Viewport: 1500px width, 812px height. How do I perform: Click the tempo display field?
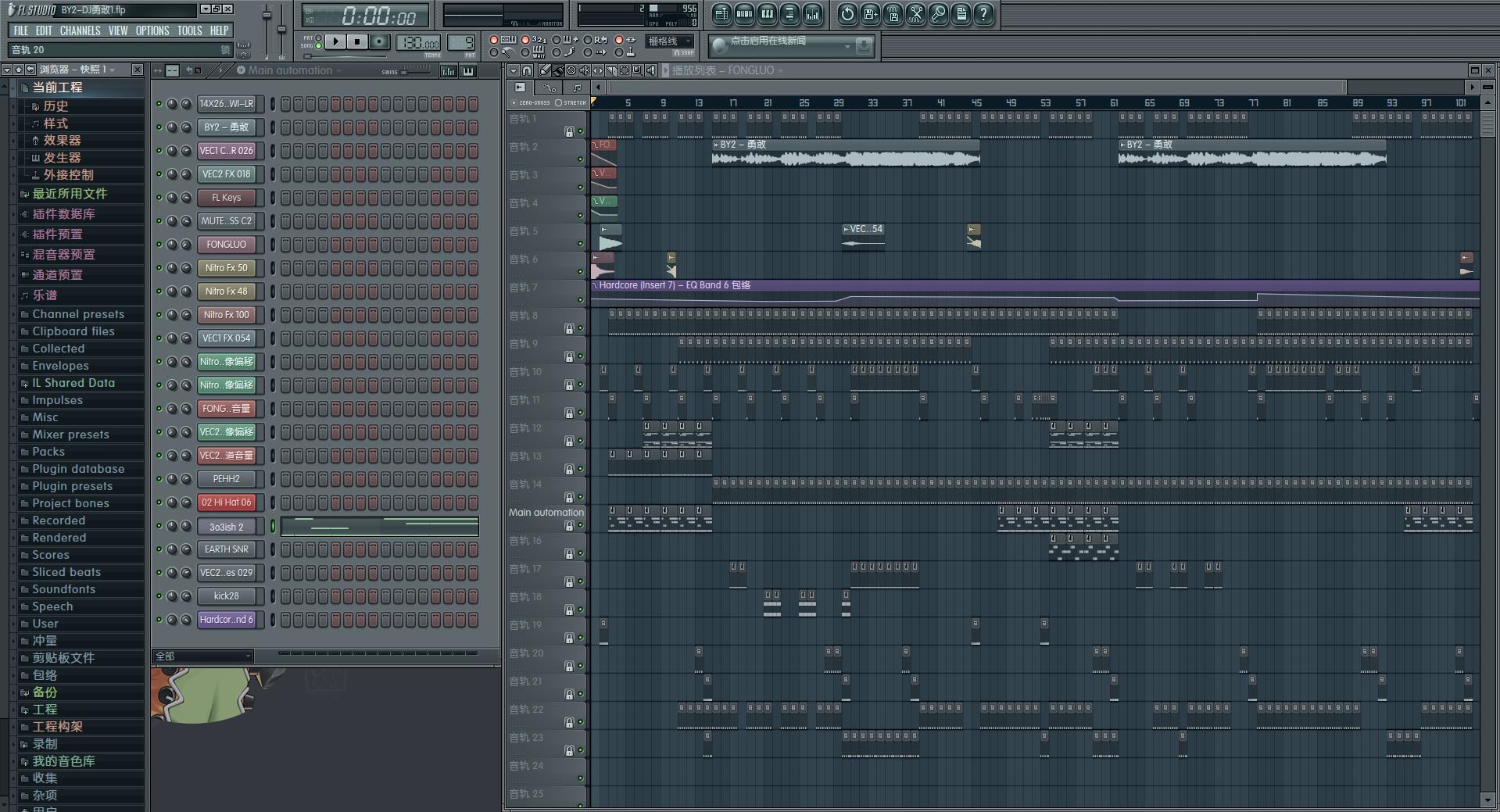418,43
